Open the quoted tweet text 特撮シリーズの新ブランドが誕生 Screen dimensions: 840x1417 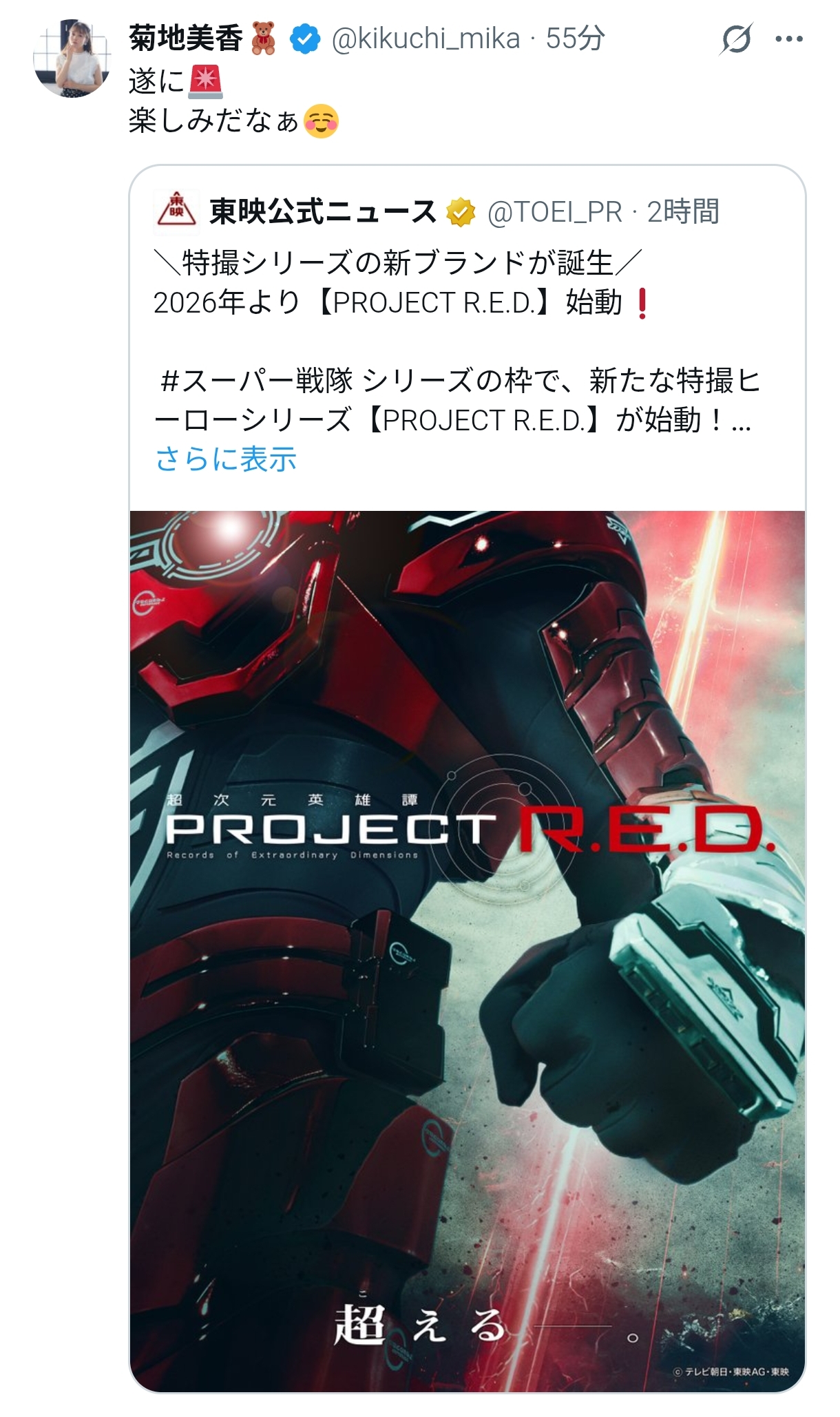coord(398,263)
